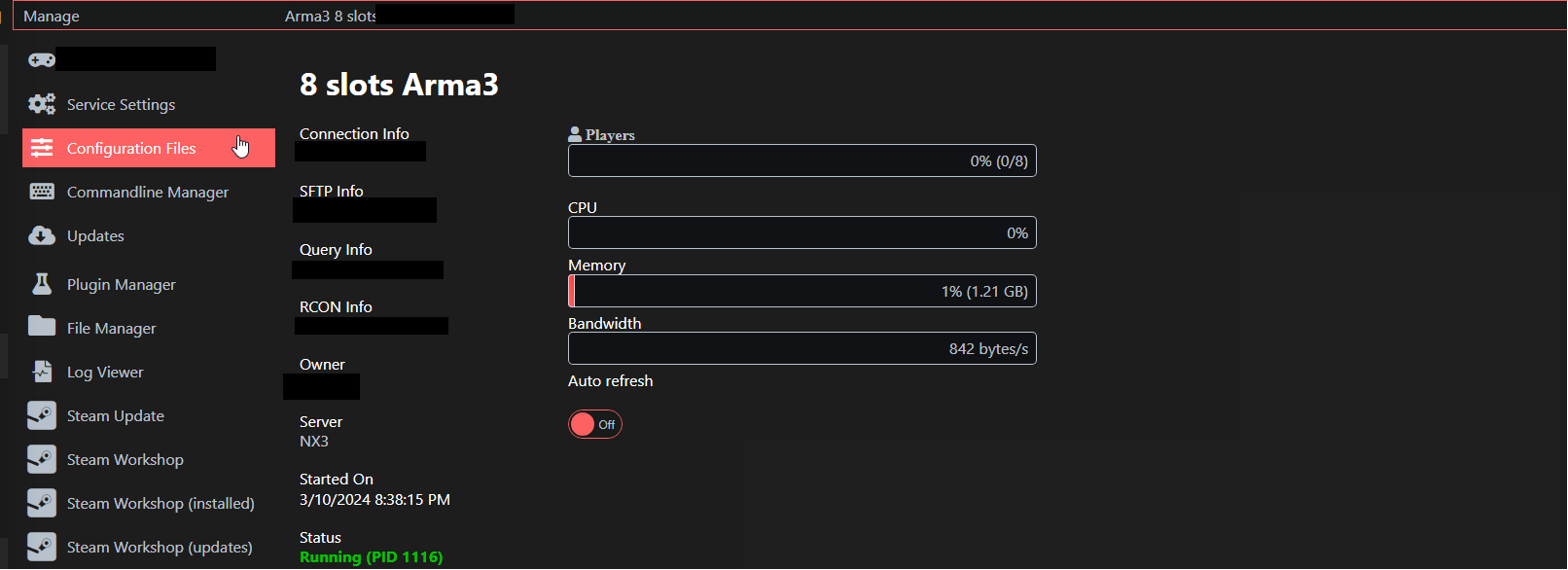Select Commandline Manager in the sidebar
Image resolution: width=1568 pixels, height=570 pixels.
coord(148,192)
